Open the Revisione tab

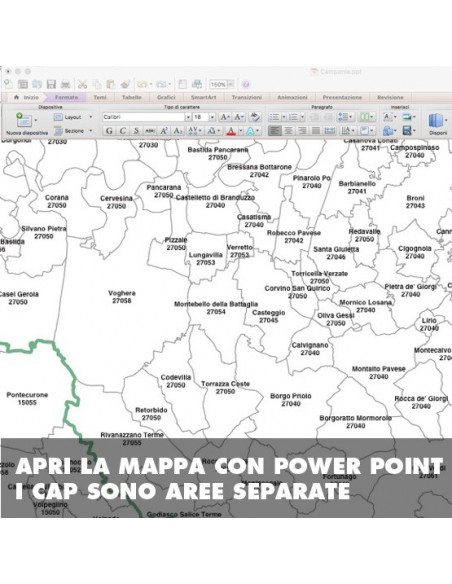point(390,97)
